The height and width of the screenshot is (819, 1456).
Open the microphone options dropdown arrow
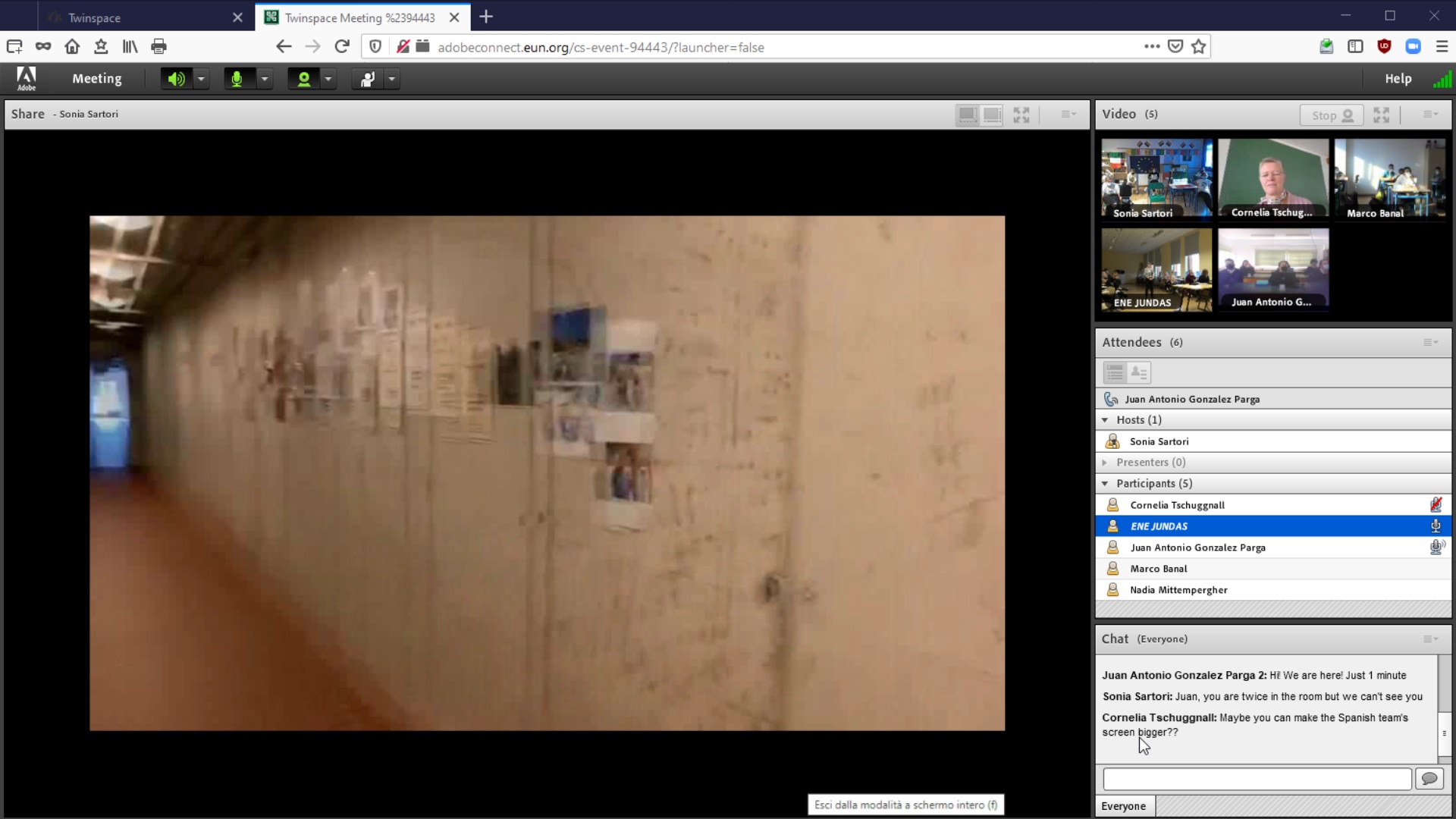pyautogui.click(x=265, y=79)
